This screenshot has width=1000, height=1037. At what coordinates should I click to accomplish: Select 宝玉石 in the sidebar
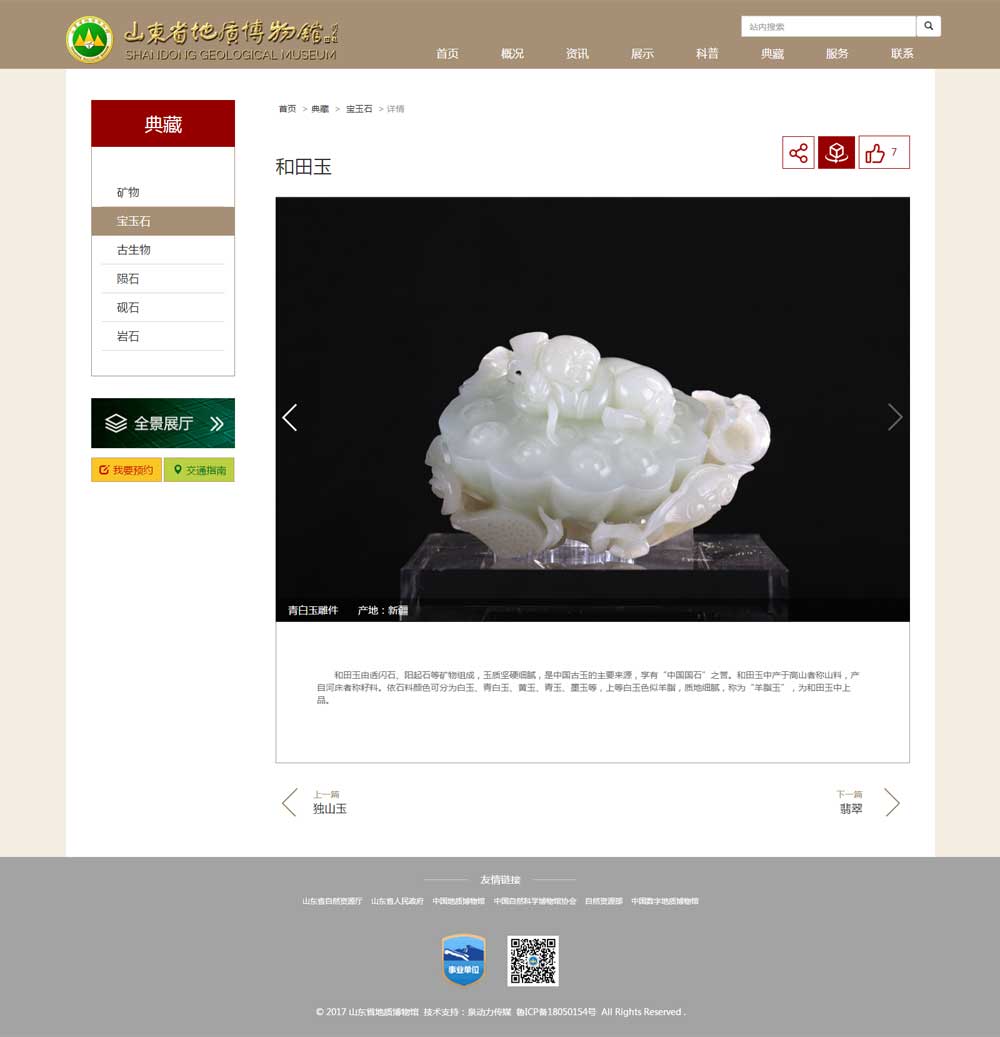[163, 221]
